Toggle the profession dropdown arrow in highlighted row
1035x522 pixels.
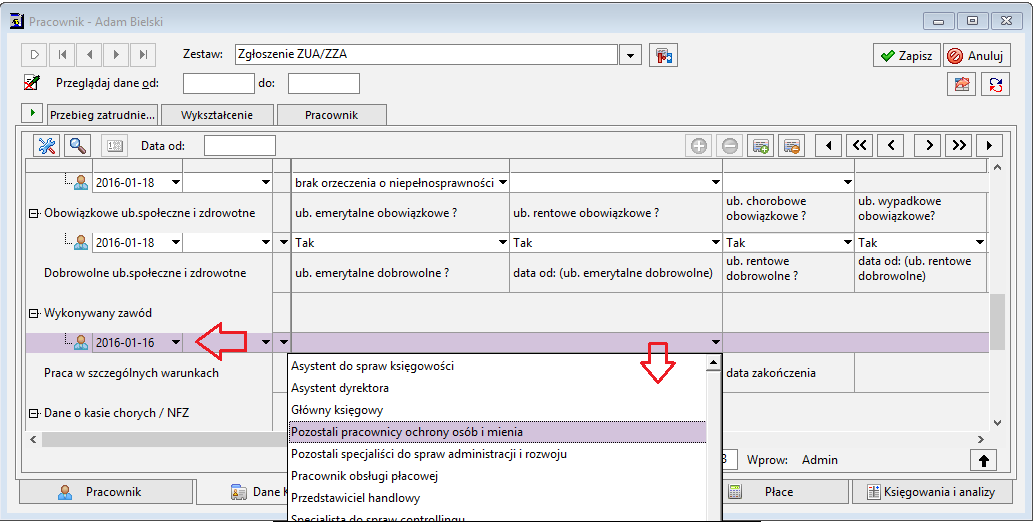tap(716, 342)
